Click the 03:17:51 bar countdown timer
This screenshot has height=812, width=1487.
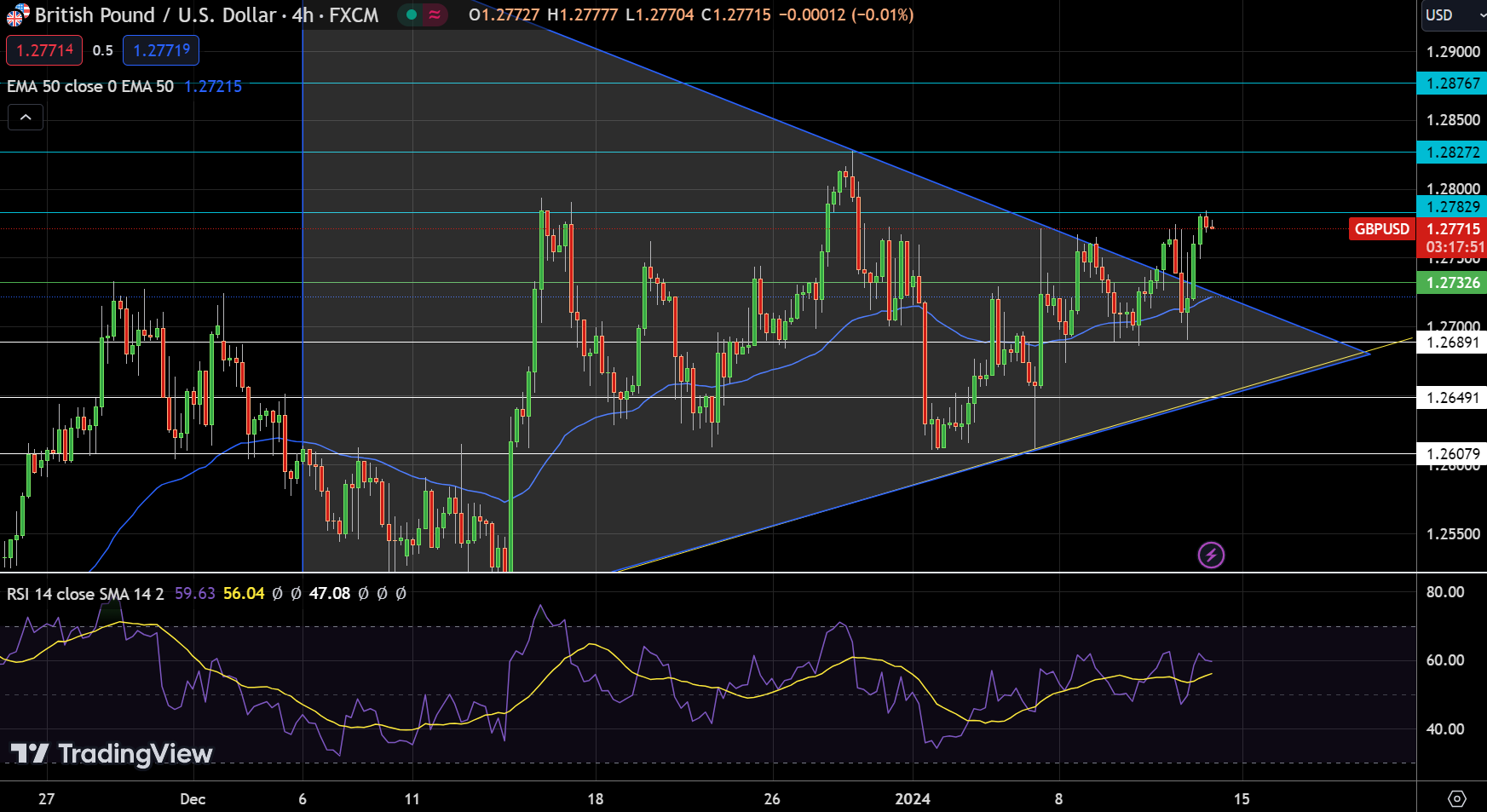pyautogui.click(x=1455, y=247)
